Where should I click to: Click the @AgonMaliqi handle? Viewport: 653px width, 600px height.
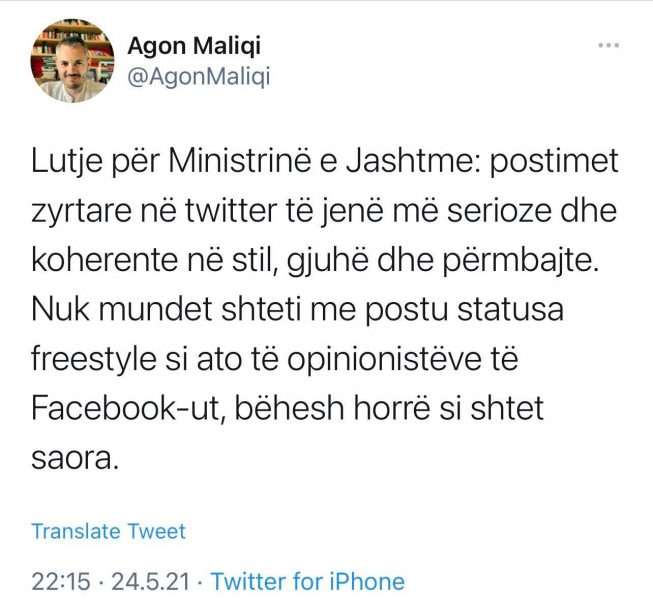(199, 76)
